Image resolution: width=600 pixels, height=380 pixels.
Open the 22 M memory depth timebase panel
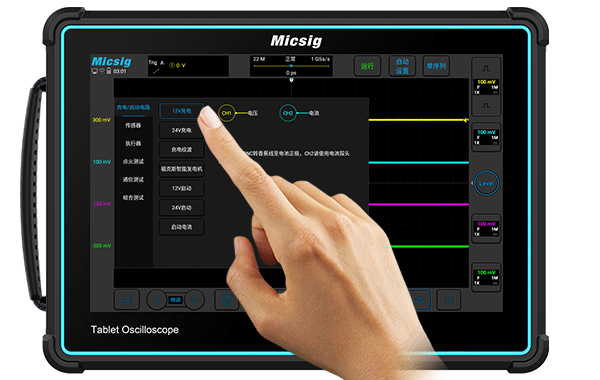[291, 66]
